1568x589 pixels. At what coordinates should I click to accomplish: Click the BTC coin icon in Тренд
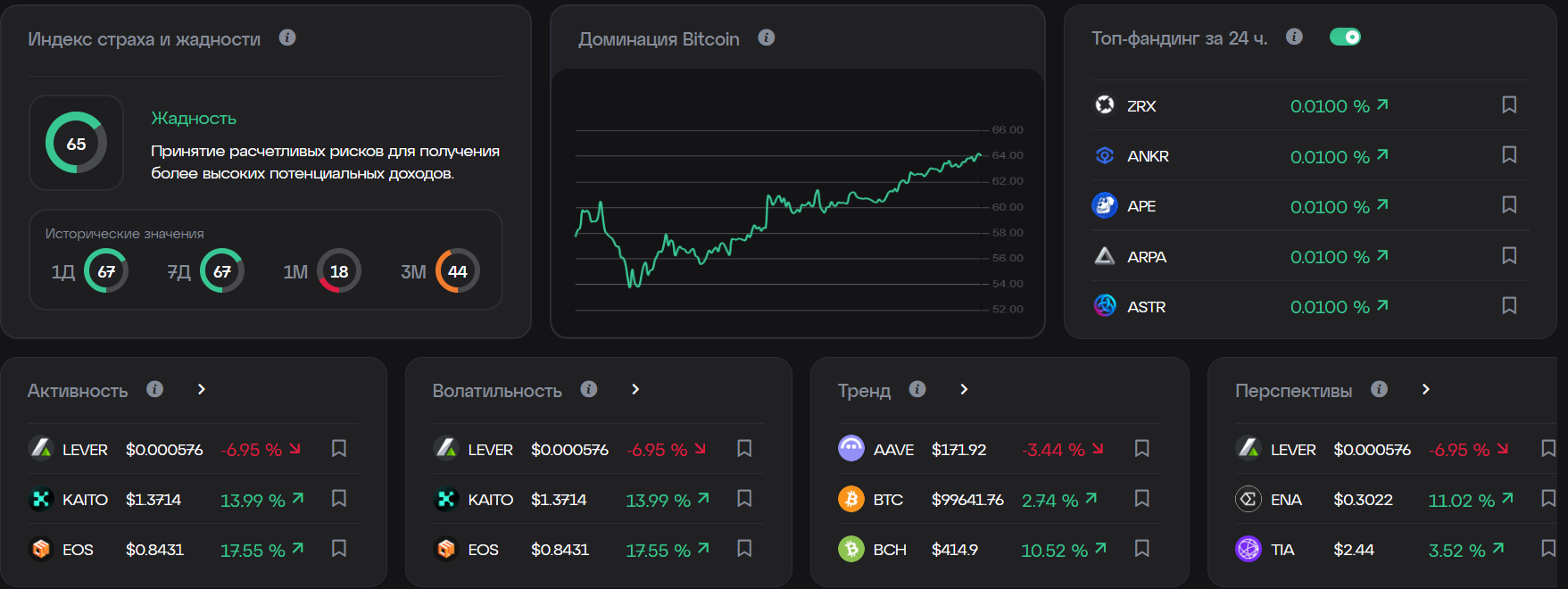pyautogui.click(x=851, y=499)
